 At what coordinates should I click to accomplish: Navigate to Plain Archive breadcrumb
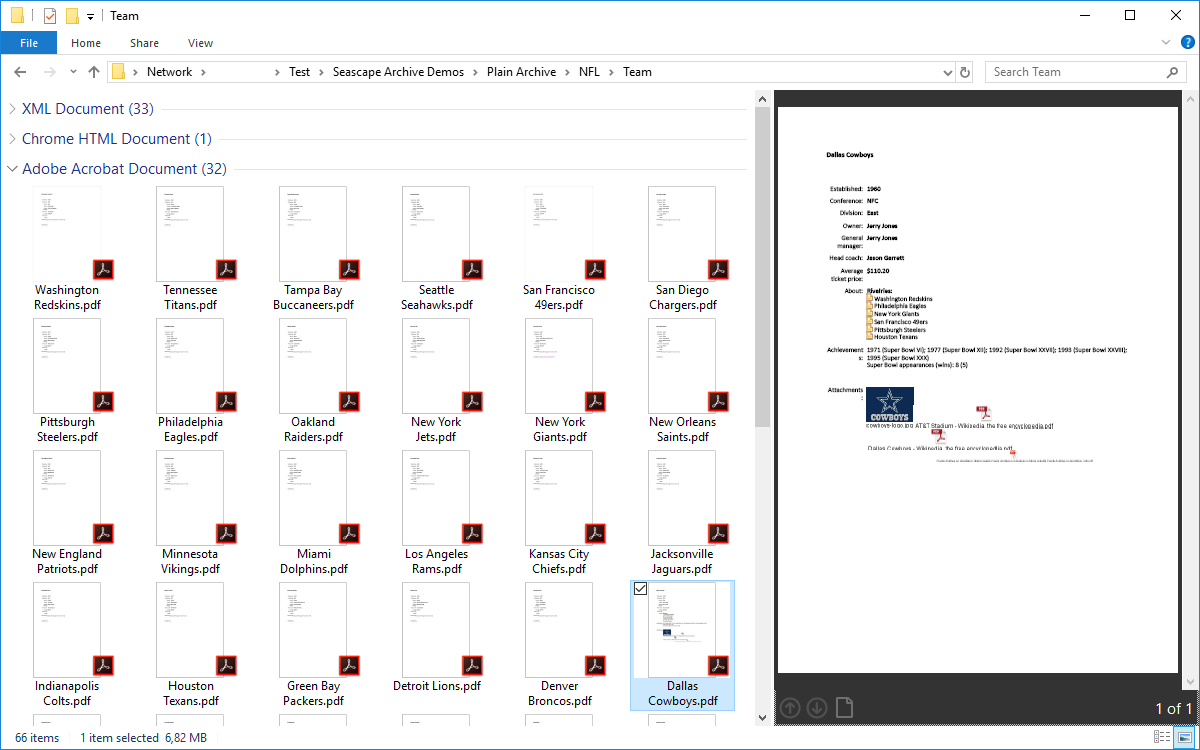(x=521, y=72)
